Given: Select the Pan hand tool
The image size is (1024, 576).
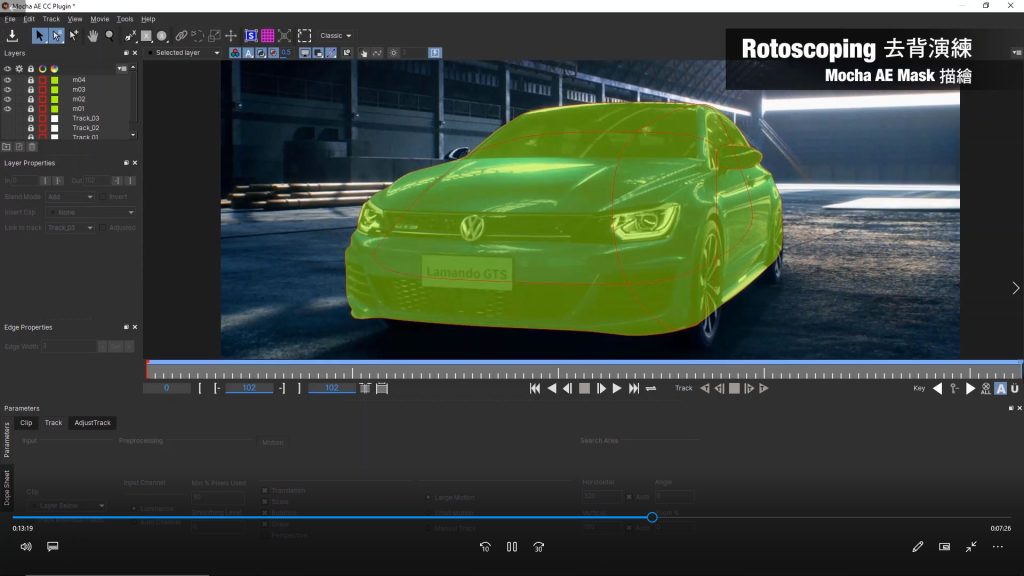Looking at the screenshot, I should pyautogui.click(x=93, y=36).
